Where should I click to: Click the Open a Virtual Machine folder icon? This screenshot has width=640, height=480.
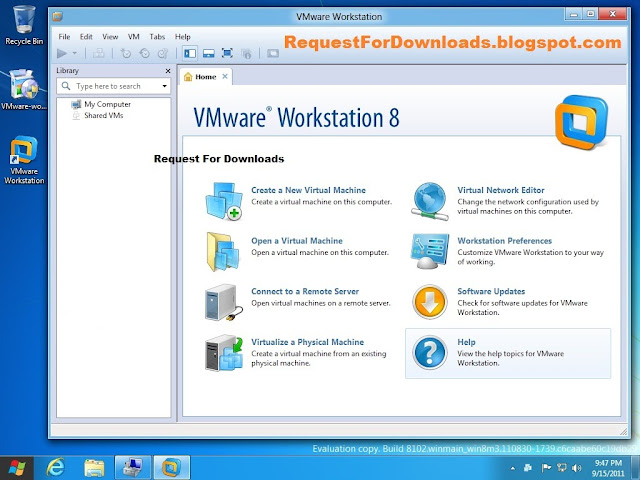(223, 251)
